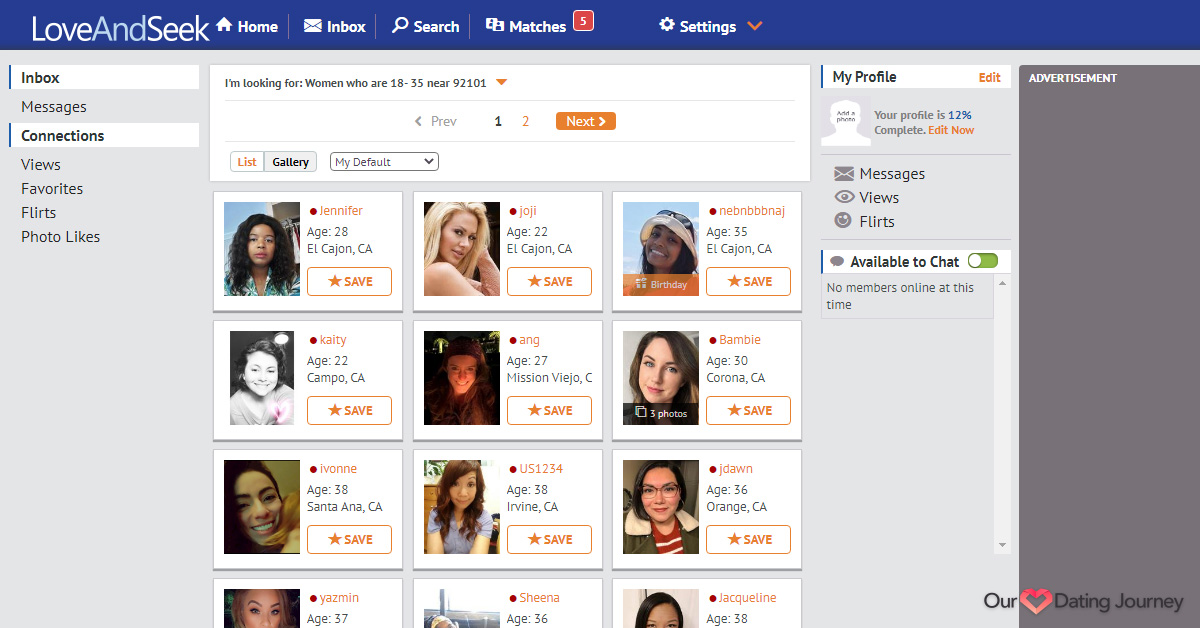Click the chat bubble icon beside Available to Chat

point(837,262)
